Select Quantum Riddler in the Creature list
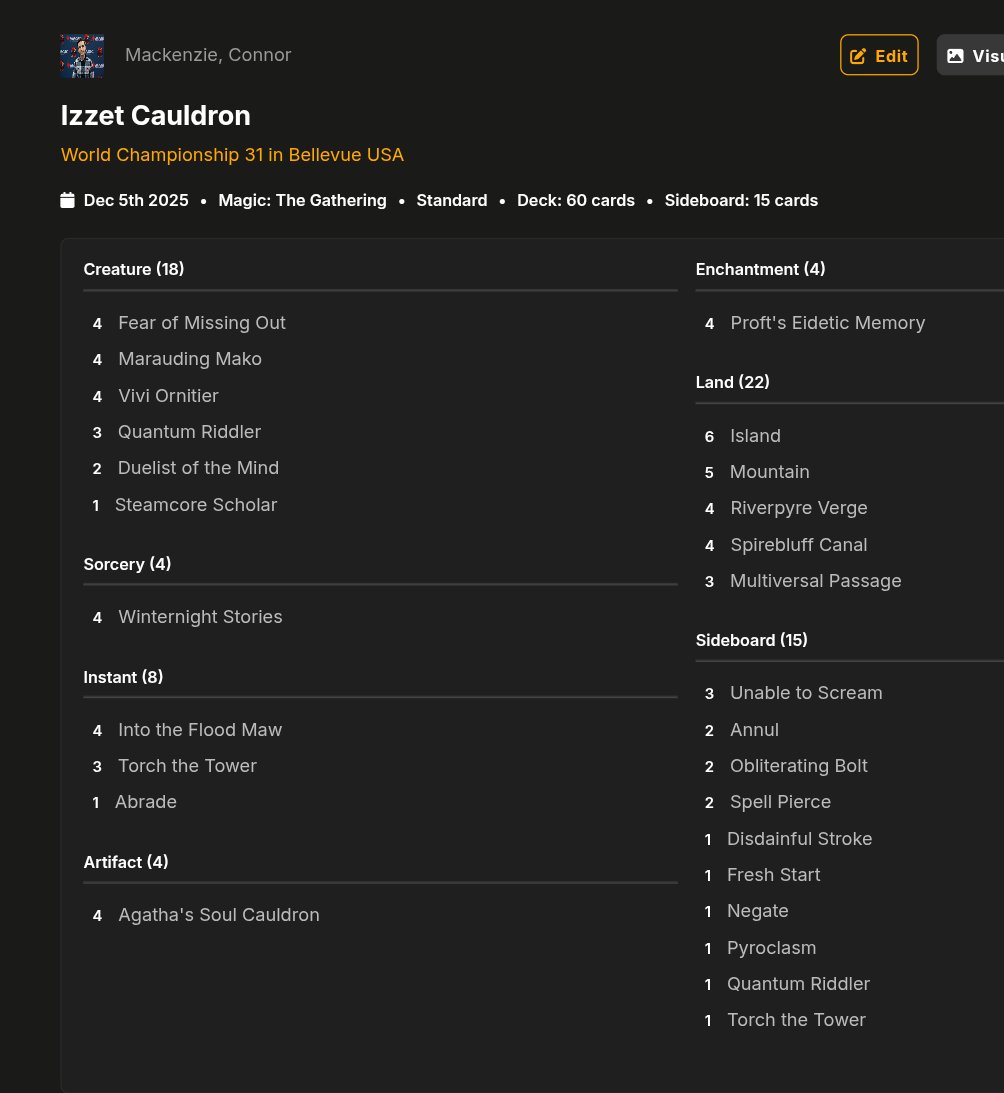 [x=189, y=432]
